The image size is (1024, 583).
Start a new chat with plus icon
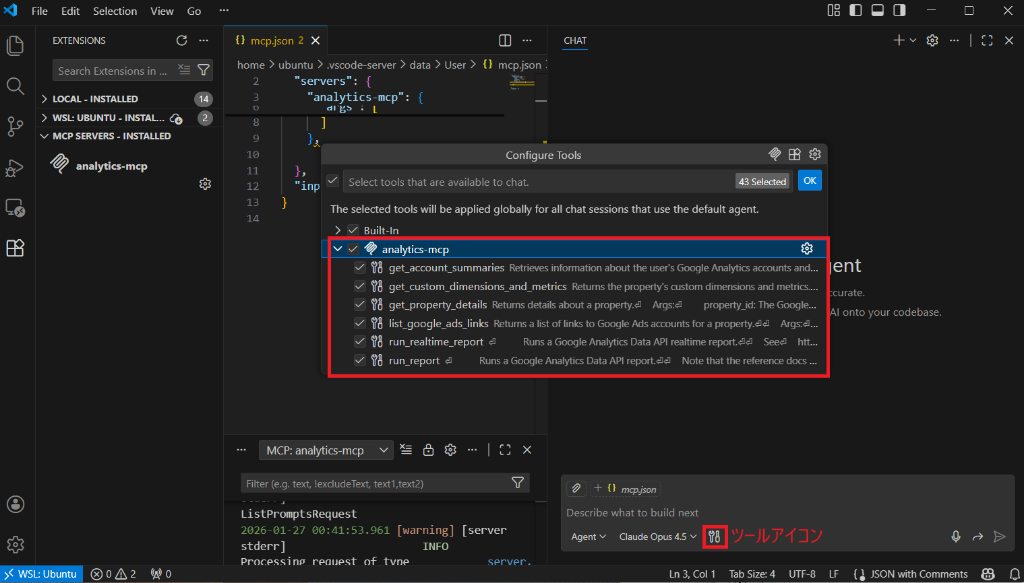pos(899,40)
